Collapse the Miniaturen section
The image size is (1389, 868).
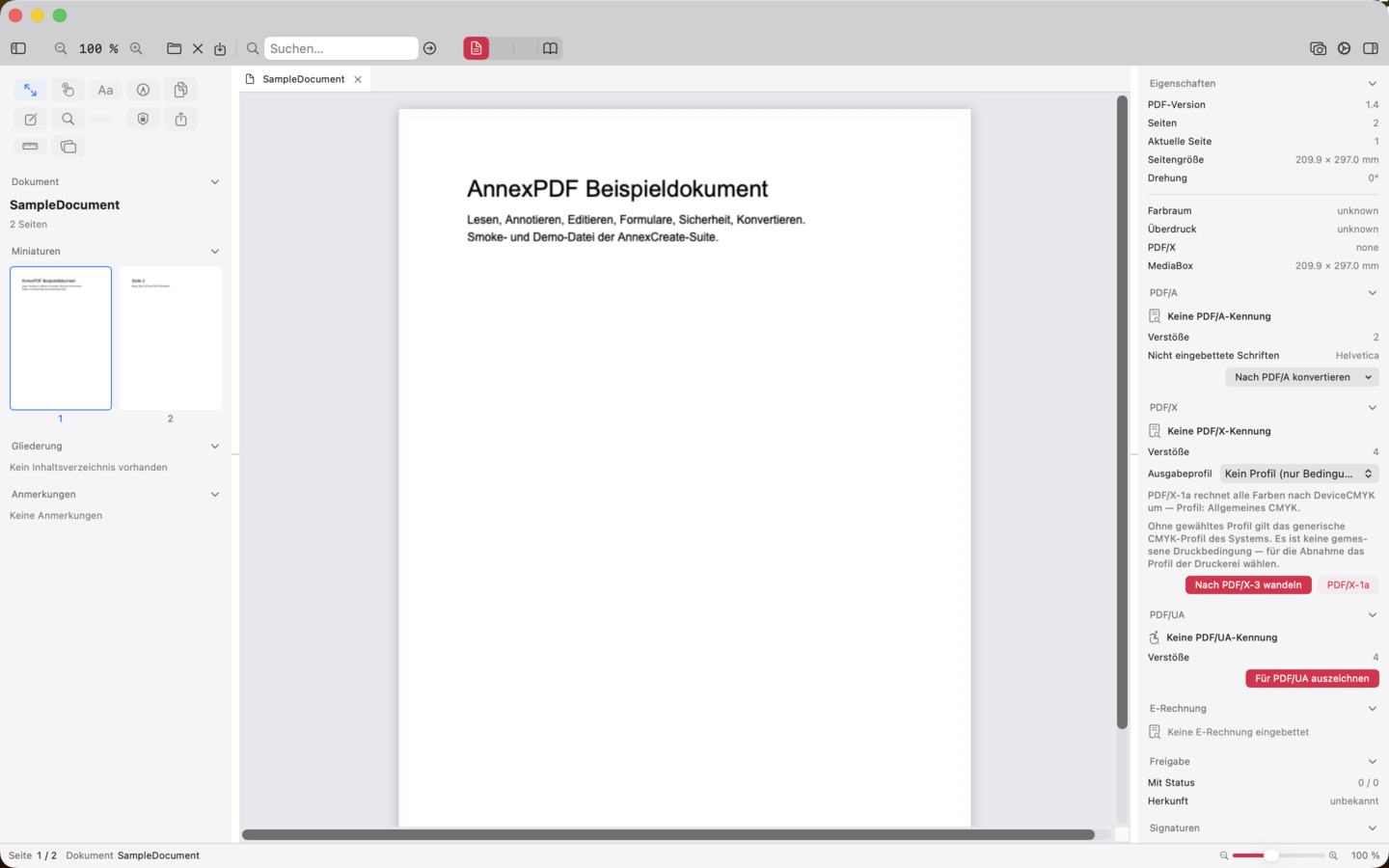(215, 251)
